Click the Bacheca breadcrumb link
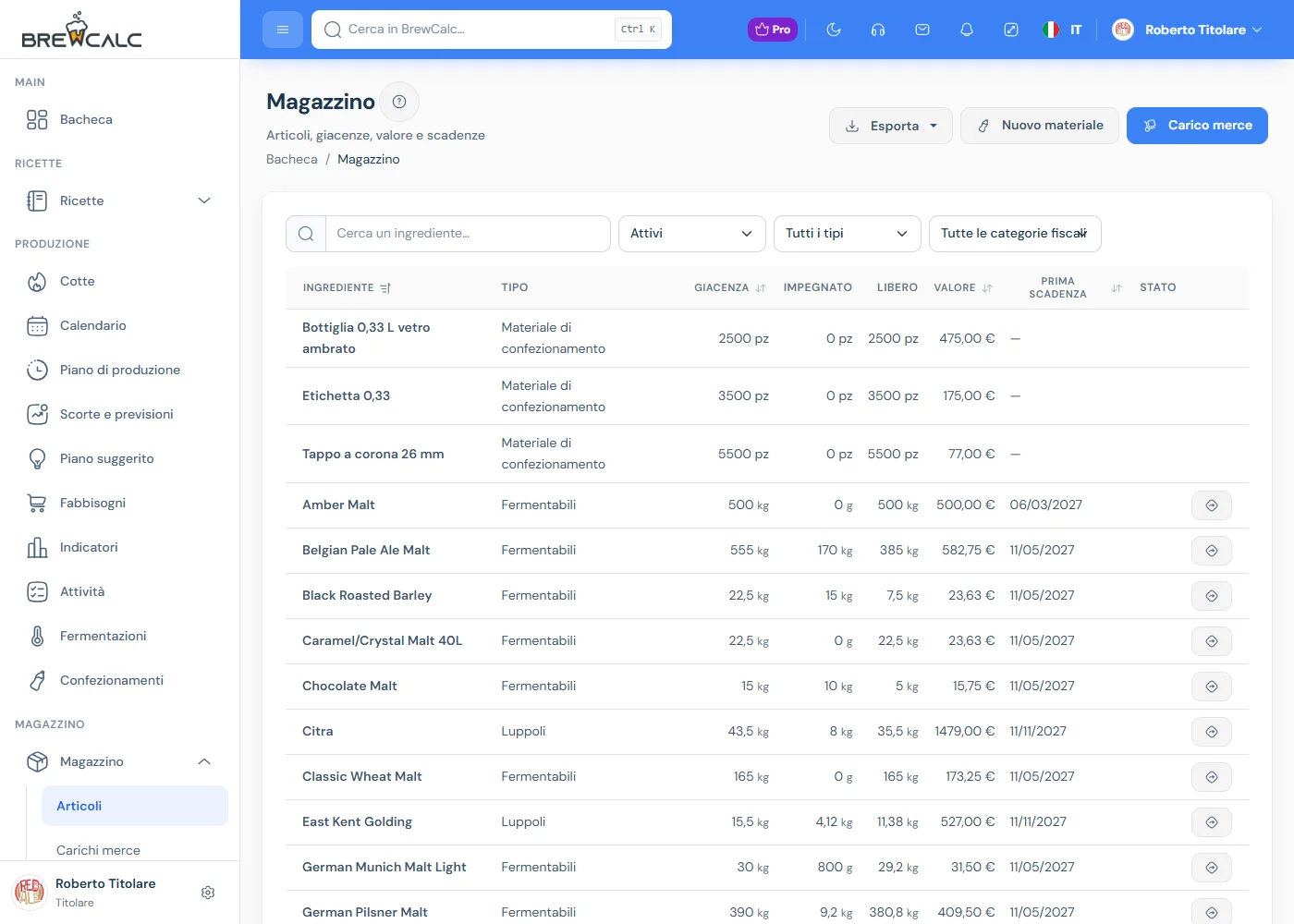This screenshot has height=924, width=1294. pyautogui.click(x=291, y=159)
